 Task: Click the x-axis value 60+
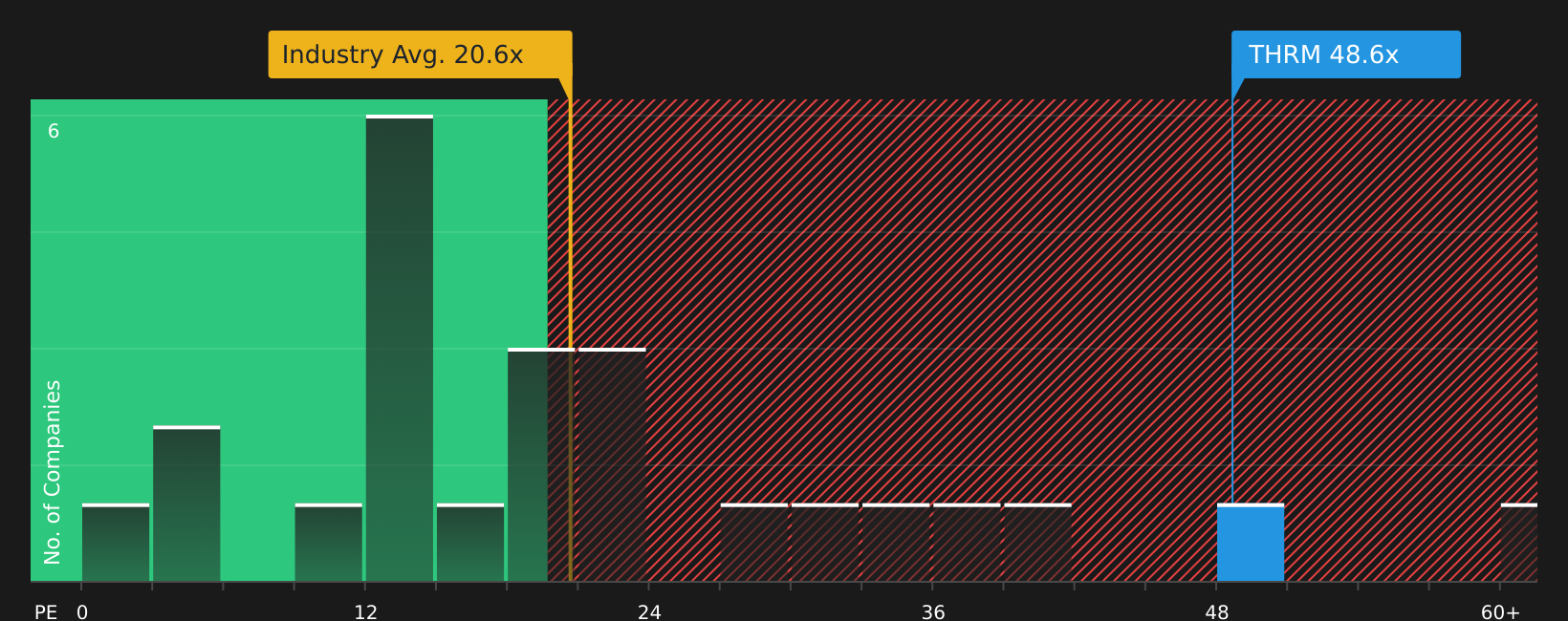(x=1500, y=611)
